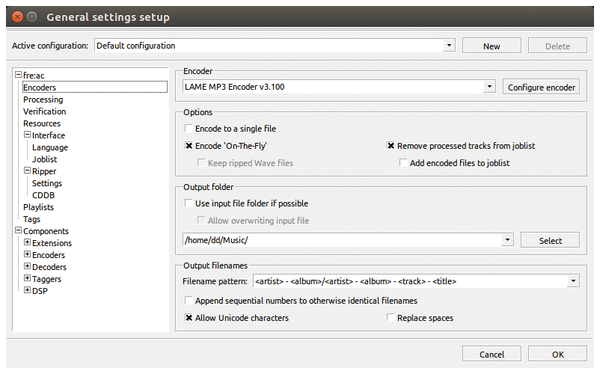Open the Resources settings page
Screen dimensions: 600x374
pyautogui.click(x=42, y=123)
